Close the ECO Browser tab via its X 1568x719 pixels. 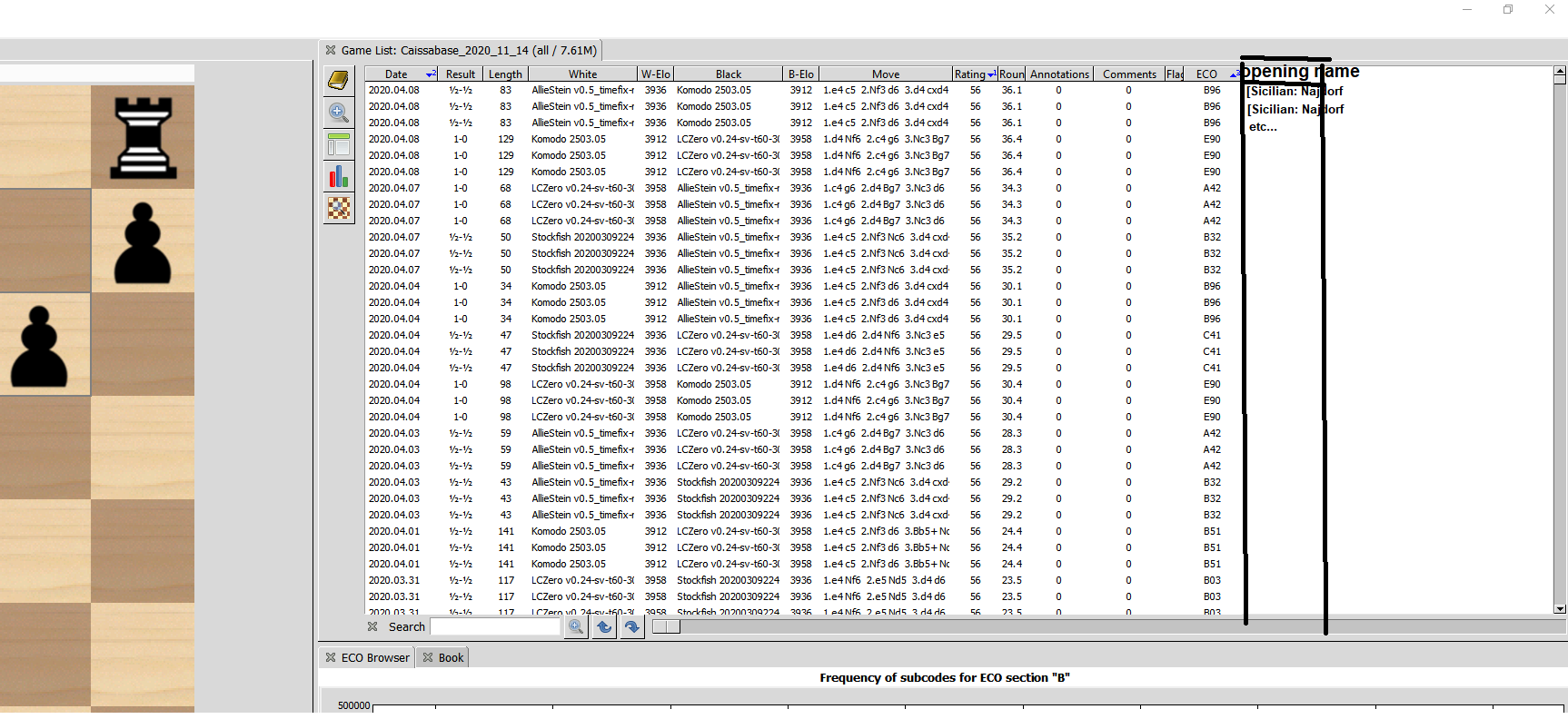click(331, 658)
